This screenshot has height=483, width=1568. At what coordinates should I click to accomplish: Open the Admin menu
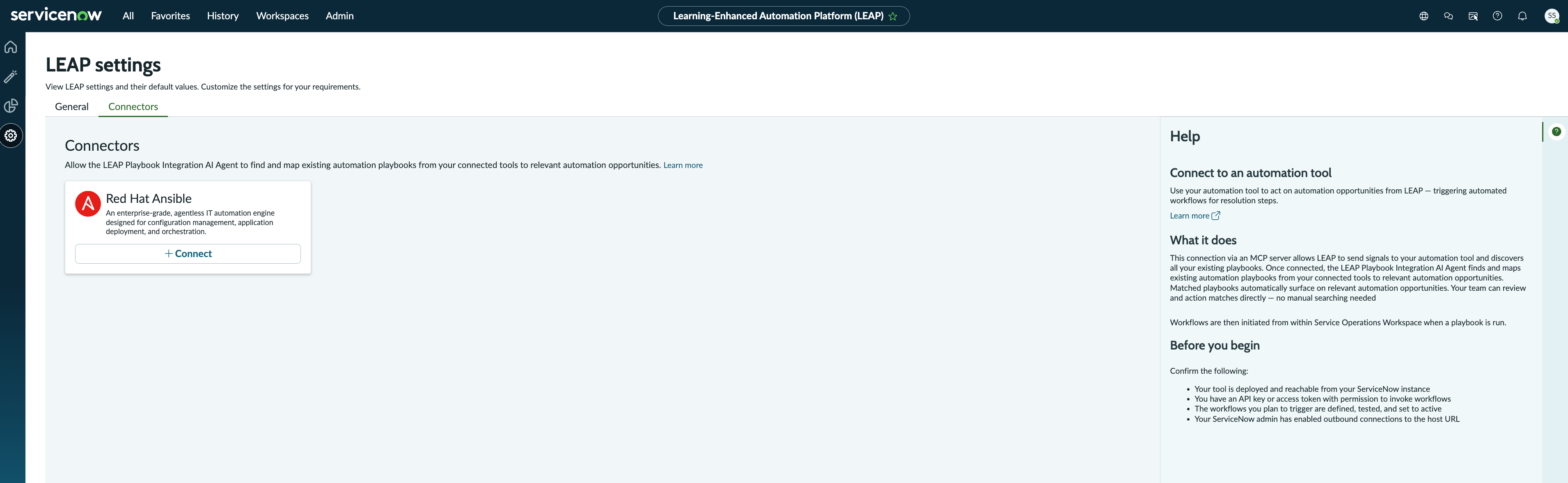[x=339, y=16]
